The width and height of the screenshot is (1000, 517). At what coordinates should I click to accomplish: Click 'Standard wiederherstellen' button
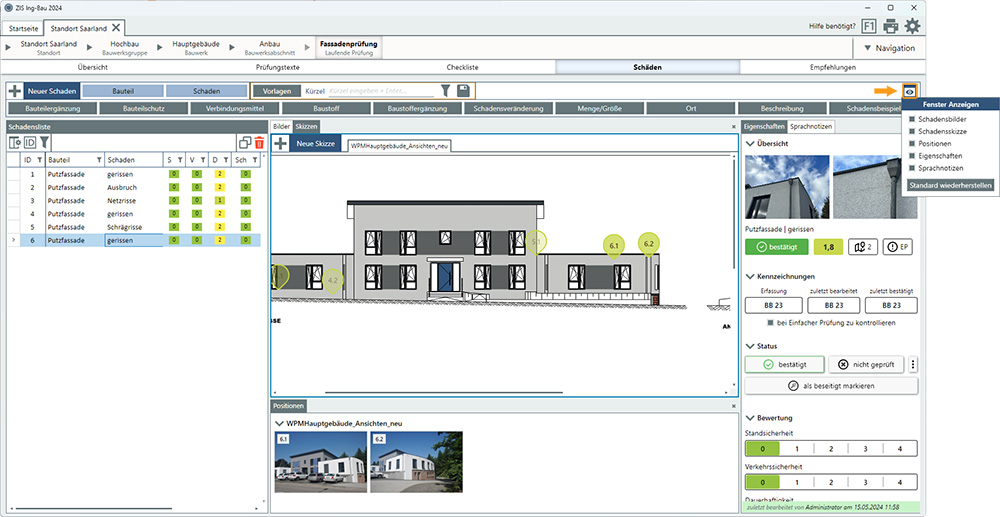pyautogui.click(x=949, y=185)
